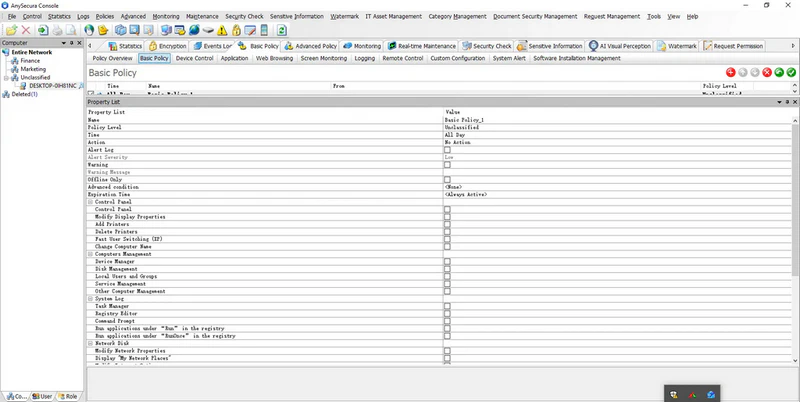The width and height of the screenshot is (800, 402).
Task: Click the leftmost tray icon at bottom right
Action: pyautogui.click(x=674, y=394)
